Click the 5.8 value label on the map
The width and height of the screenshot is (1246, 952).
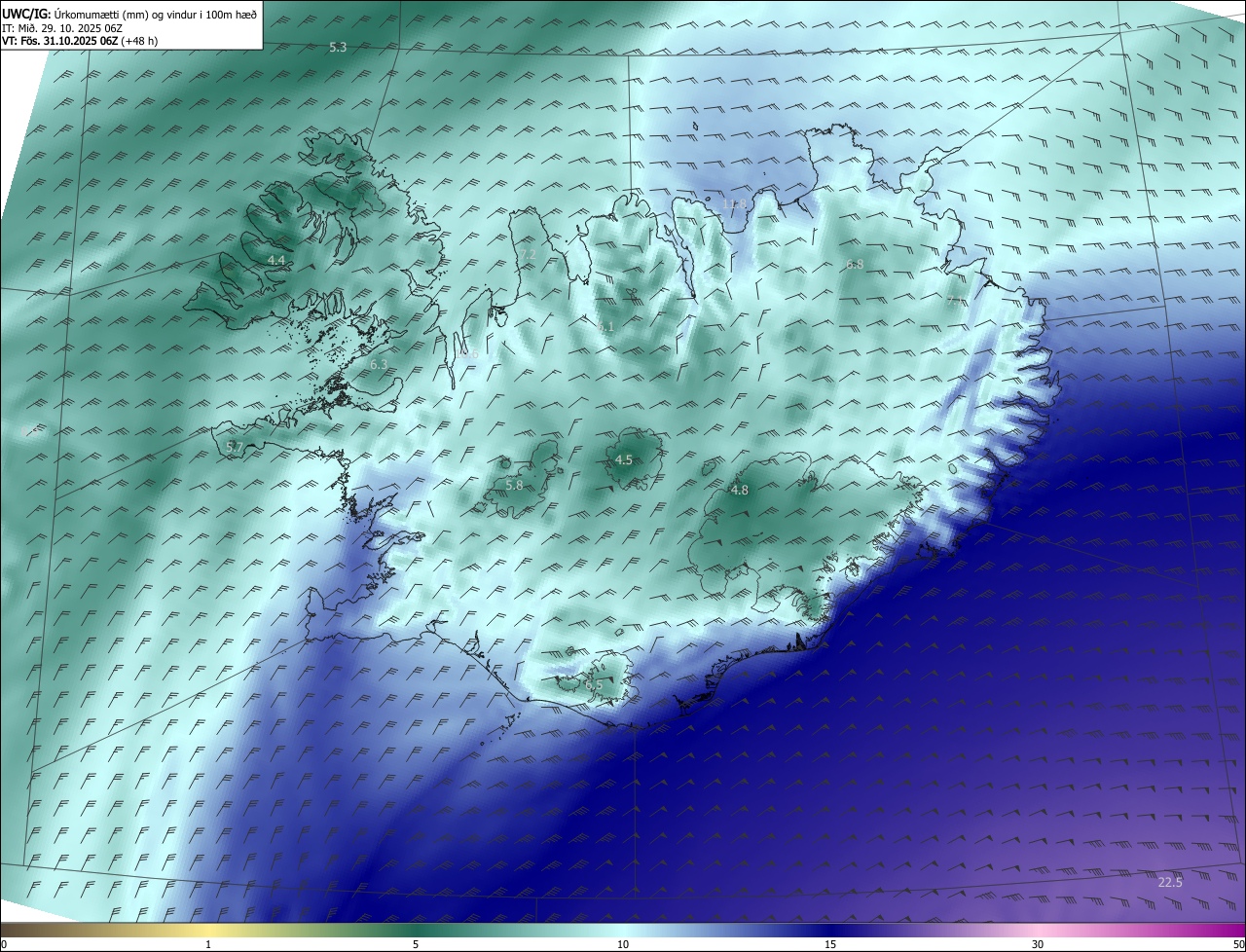pyautogui.click(x=514, y=485)
